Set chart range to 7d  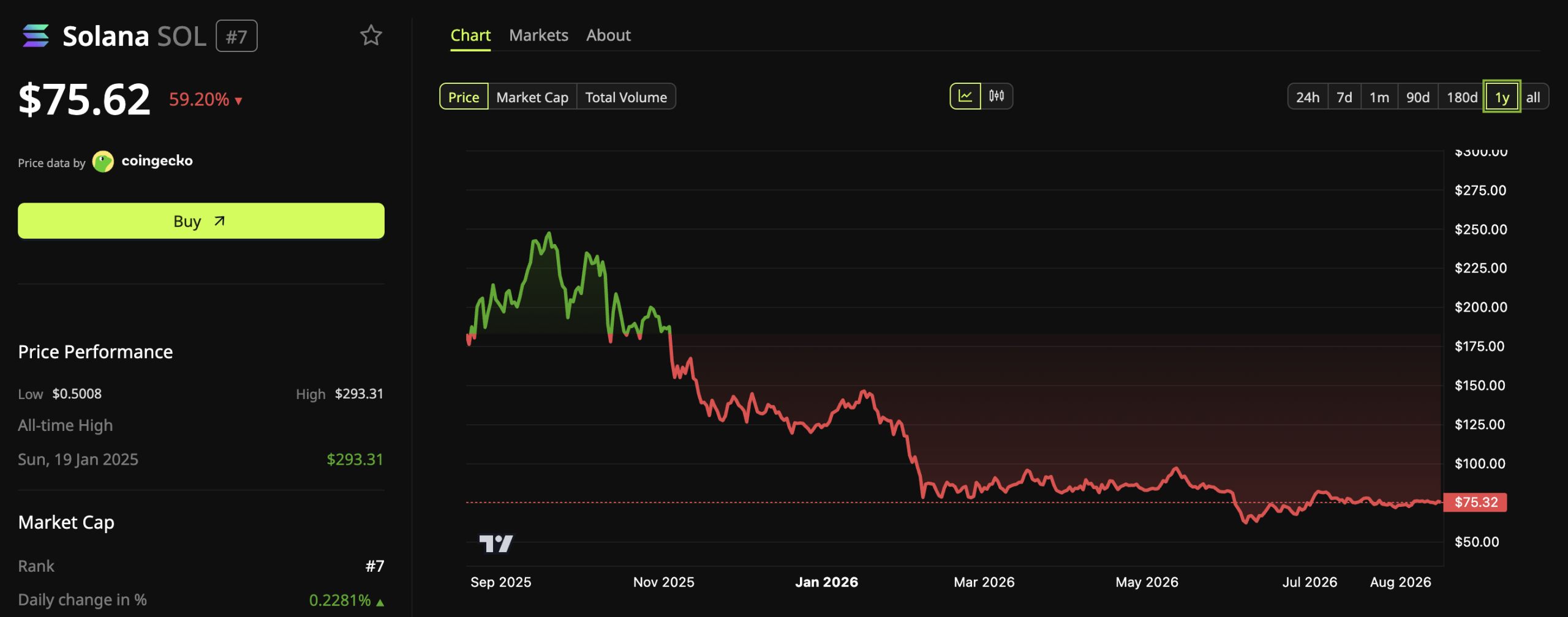1344,97
